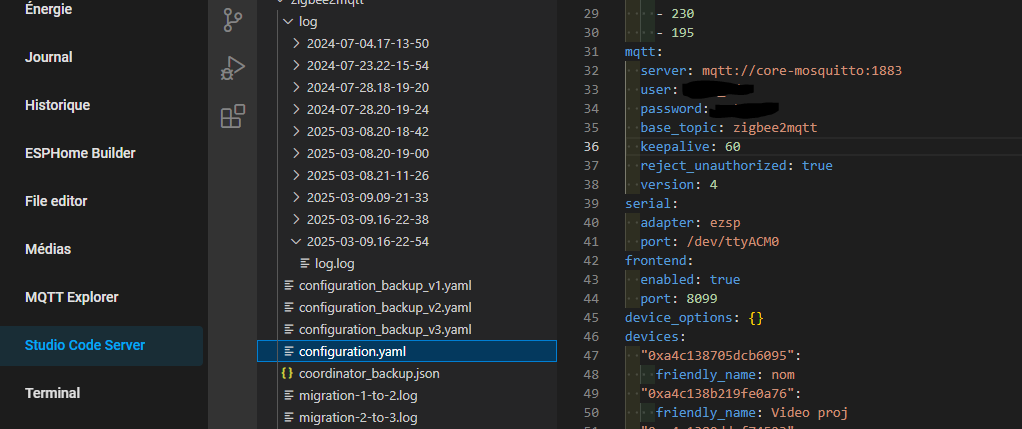Open the Historique sidebar page

[x=57, y=105]
